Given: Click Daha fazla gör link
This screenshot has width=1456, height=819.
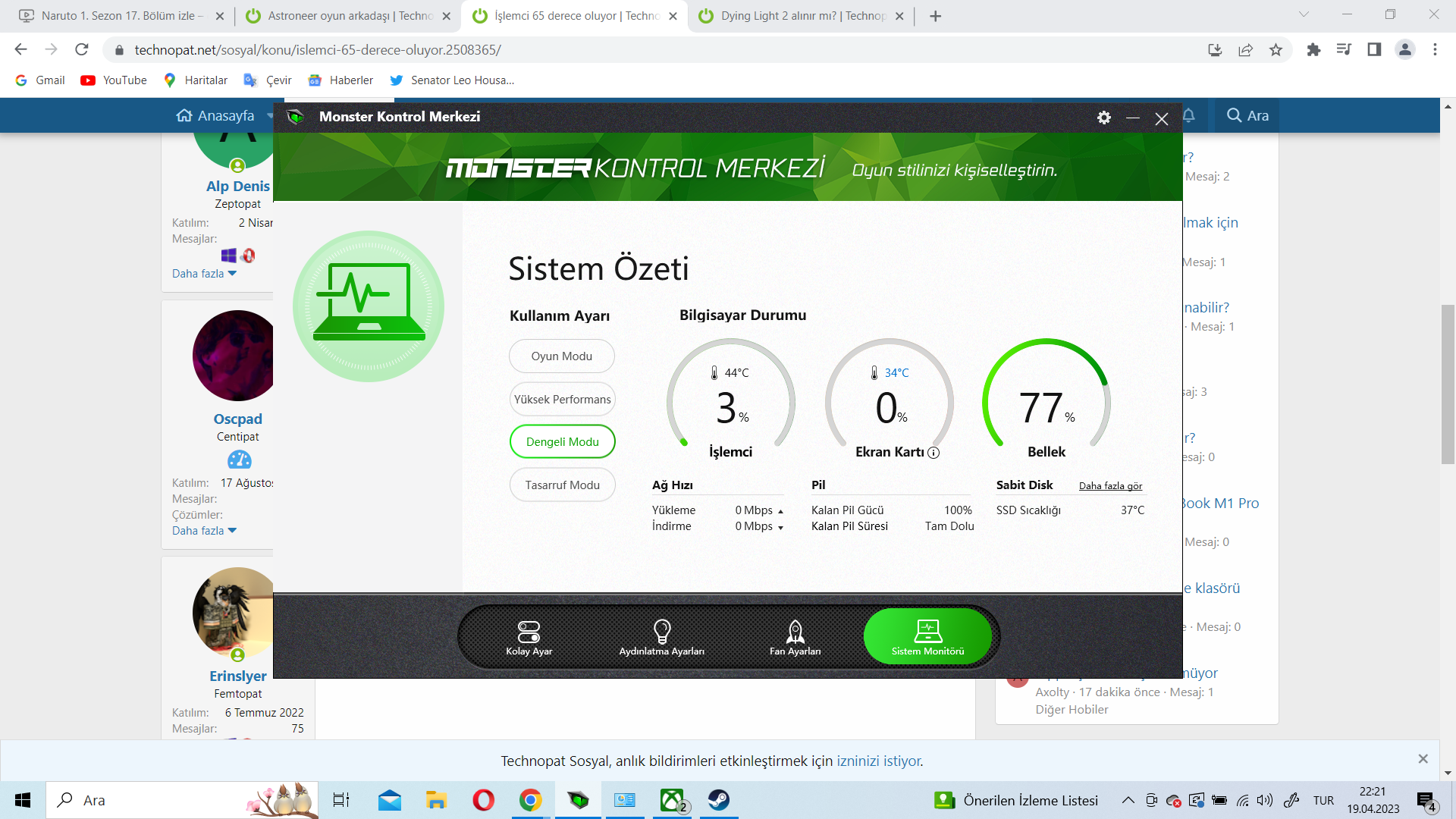Looking at the screenshot, I should click(1110, 486).
